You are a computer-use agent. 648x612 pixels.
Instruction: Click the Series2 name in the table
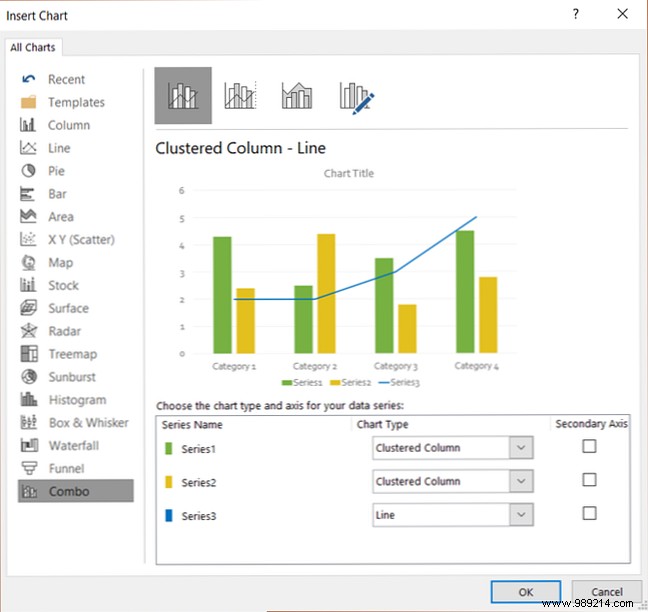pyautogui.click(x=199, y=482)
